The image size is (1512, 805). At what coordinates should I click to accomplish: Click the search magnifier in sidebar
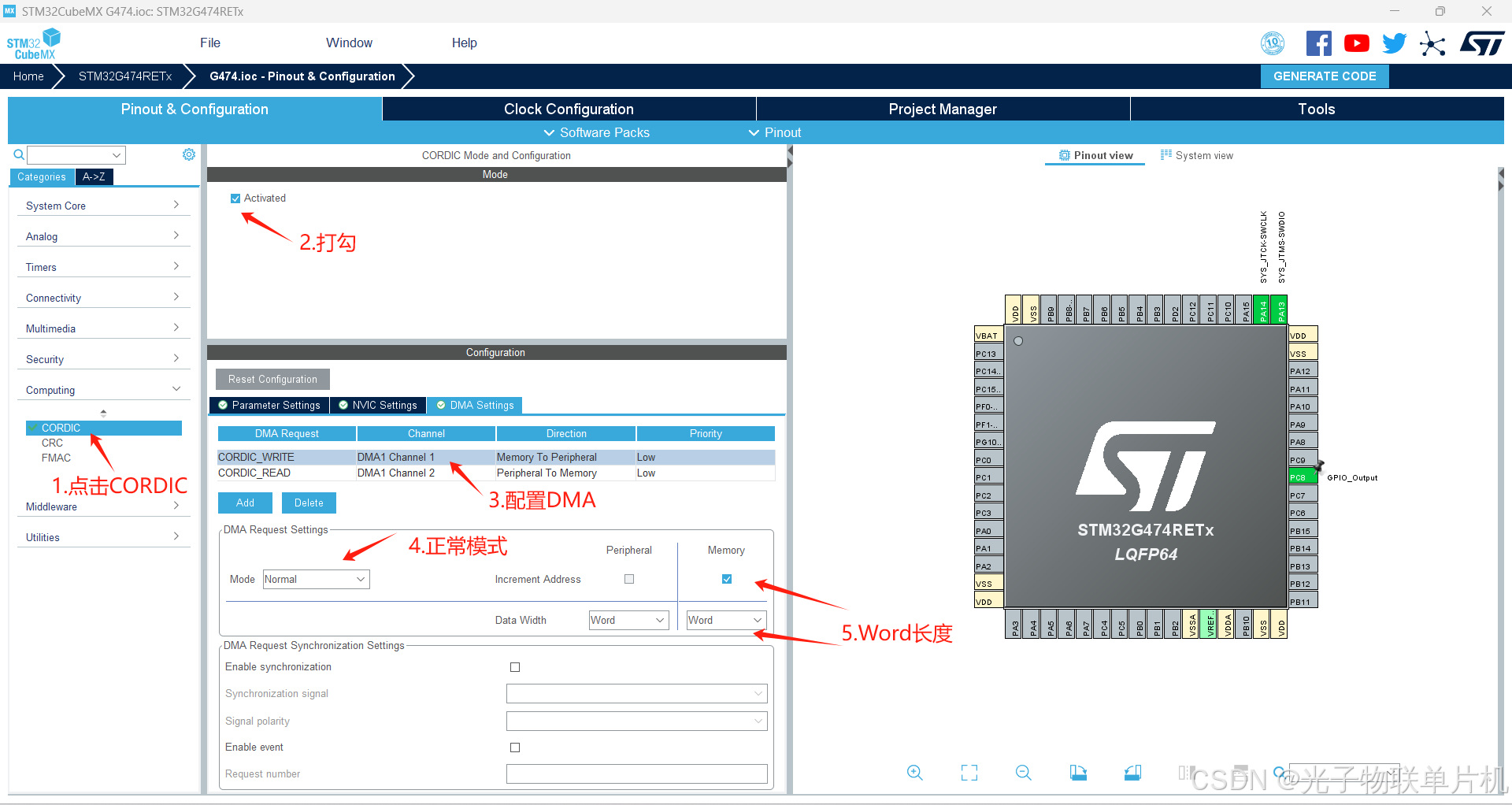point(19,154)
